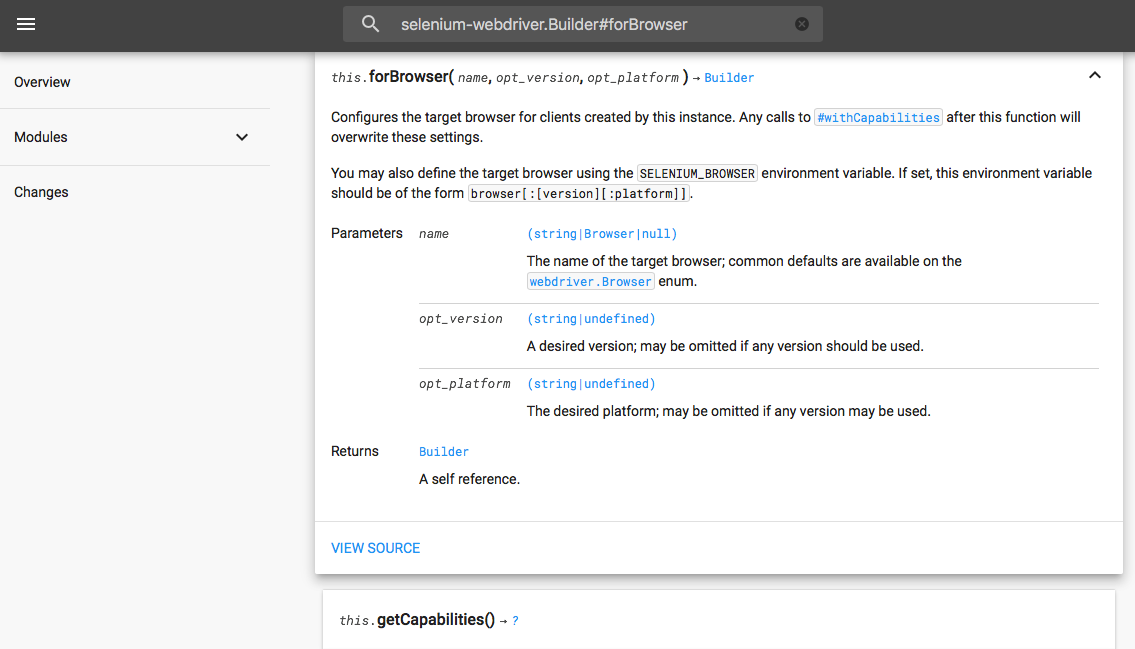1135x649 pixels.
Task: Open the webdriver.Browser enum link
Action: 590,281
